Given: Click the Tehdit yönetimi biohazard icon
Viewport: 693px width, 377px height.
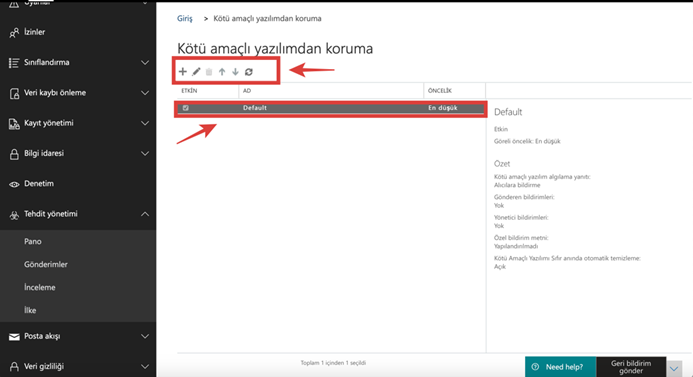Looking at the screenshot, I should pyautogui.click(x=14, y=215).
